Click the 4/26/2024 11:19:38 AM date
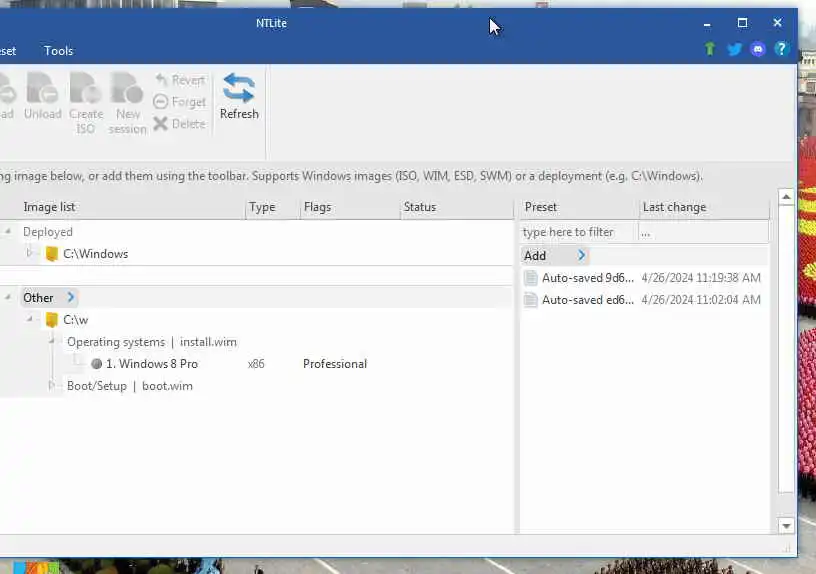Viewport: 816px width, 574px height. click(x=701, y=278)
